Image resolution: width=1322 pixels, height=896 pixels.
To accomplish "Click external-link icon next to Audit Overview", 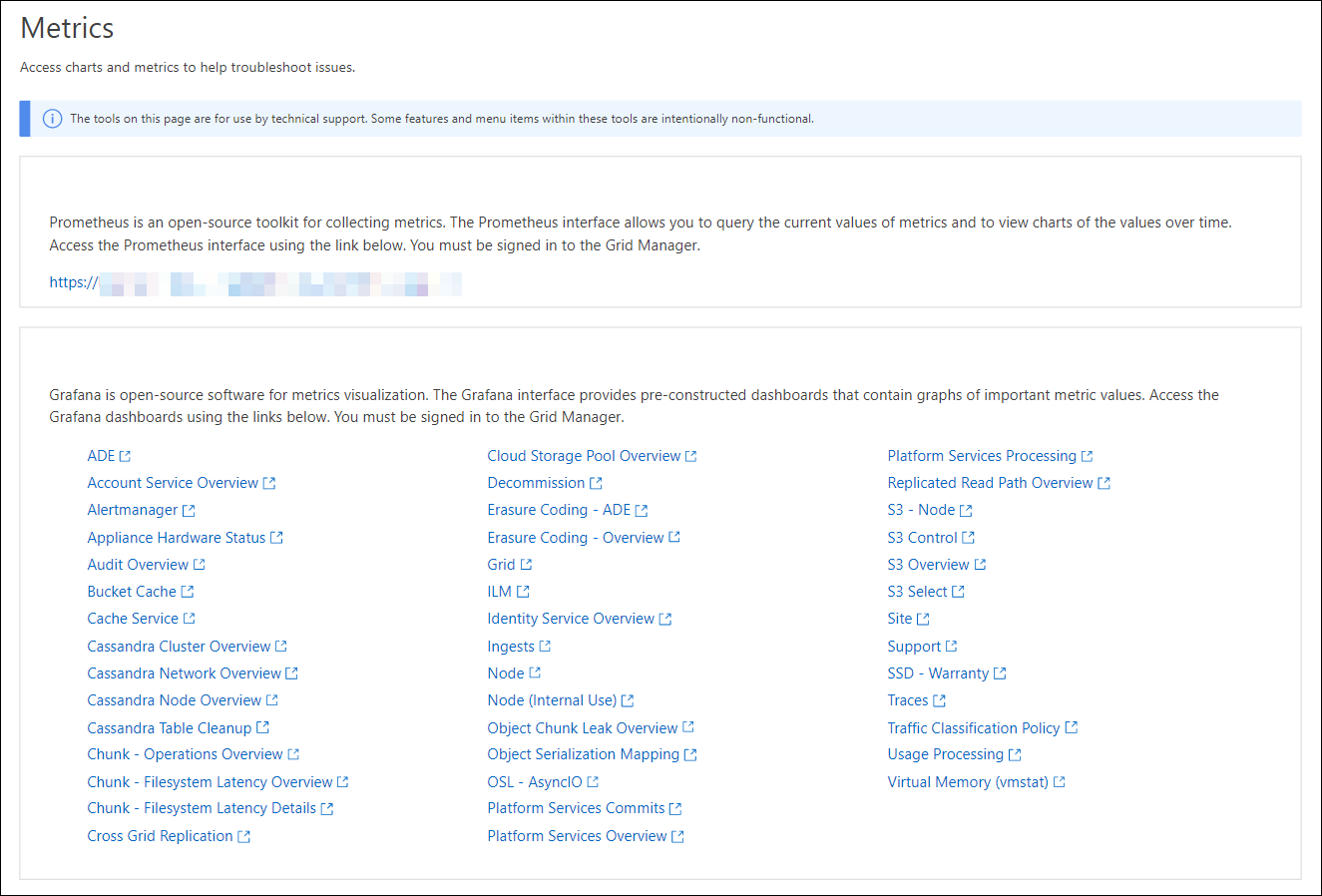I will point(199,565).
